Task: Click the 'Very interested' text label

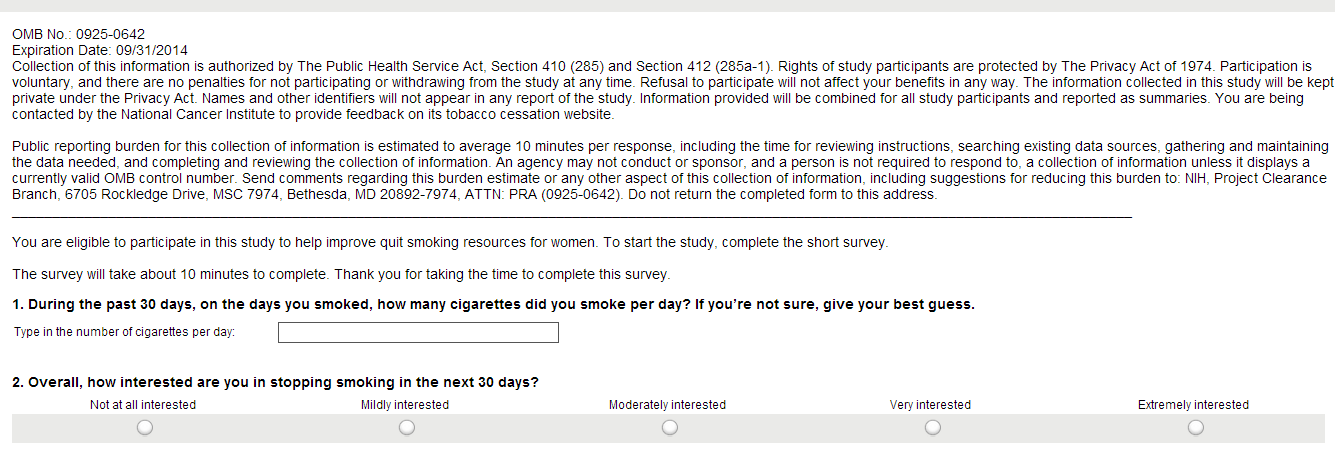Action: 930,405
